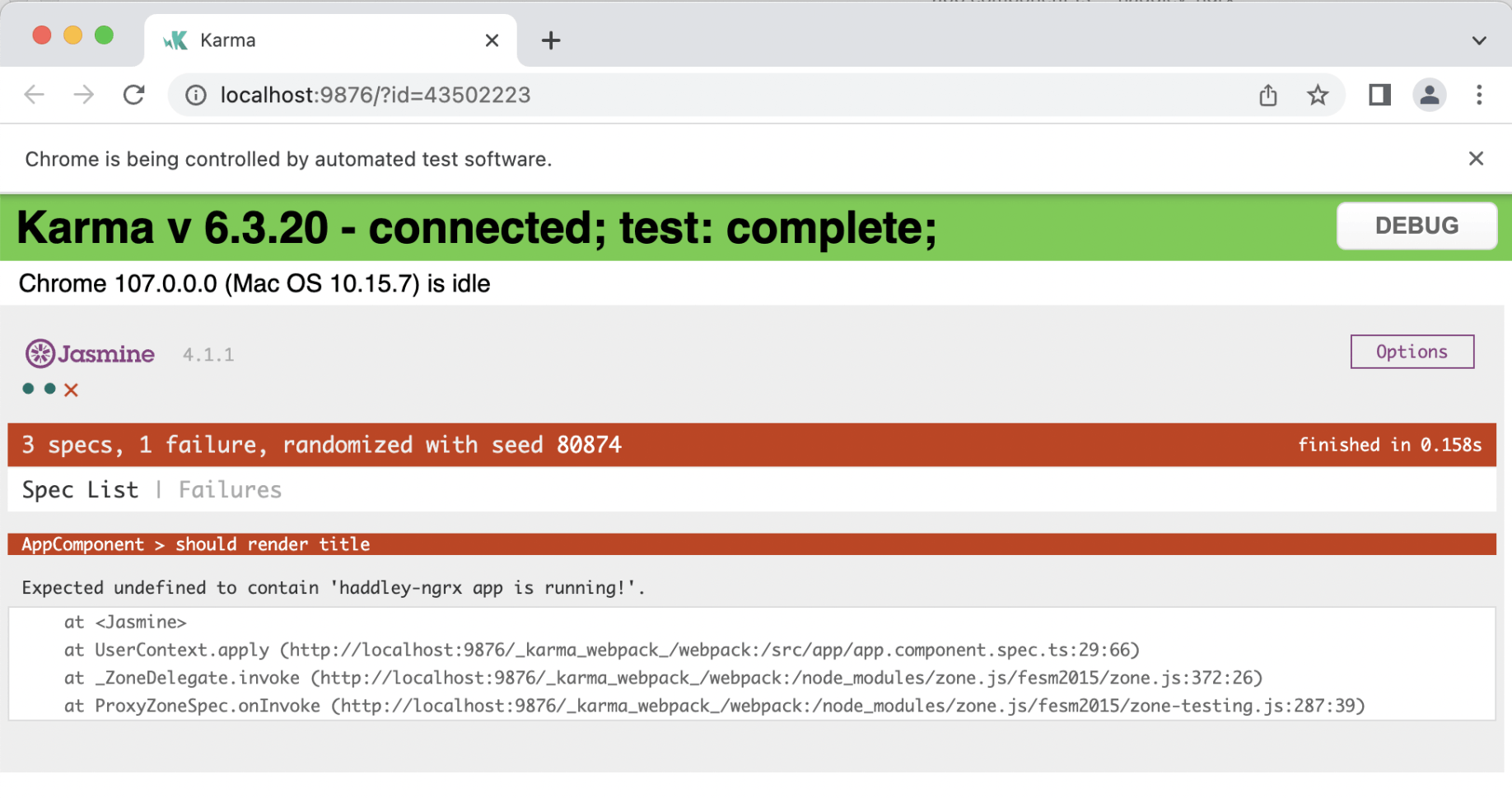The width and height of the screenshot is (1512, 798).
Task: Click the share page icon
Action: click(x=1268, y=96)
